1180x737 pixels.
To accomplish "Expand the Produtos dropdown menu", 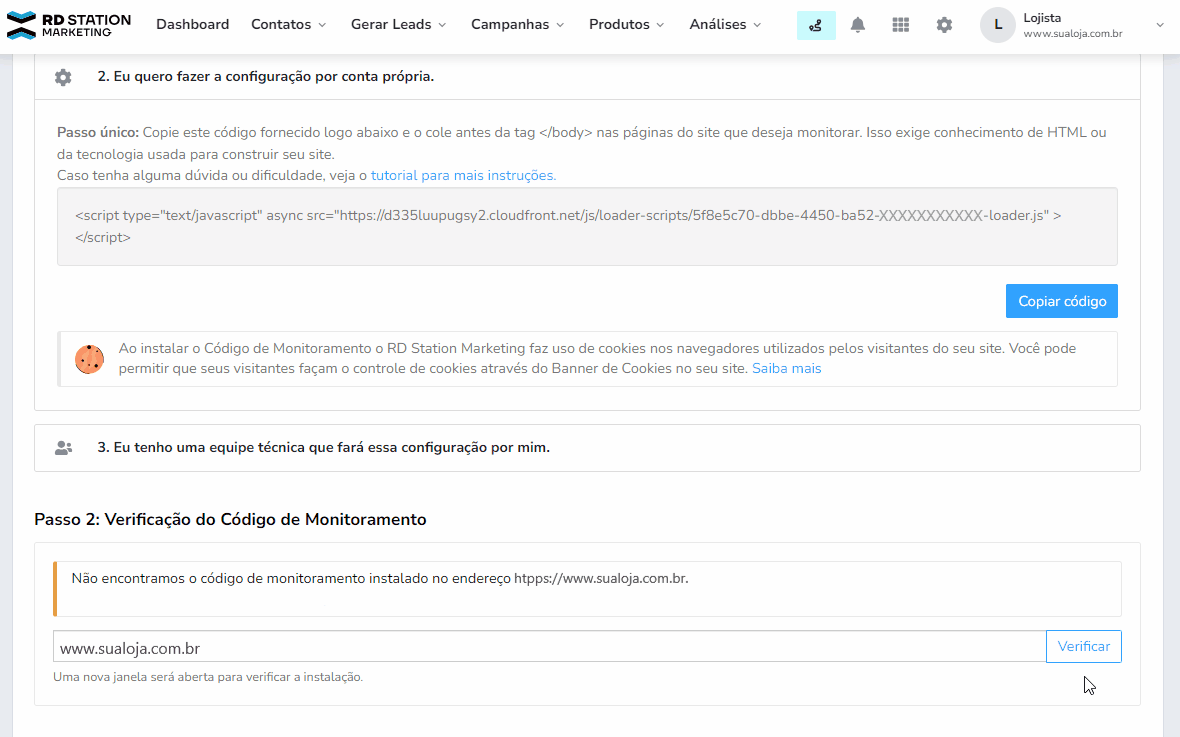I will pos(627,25).
